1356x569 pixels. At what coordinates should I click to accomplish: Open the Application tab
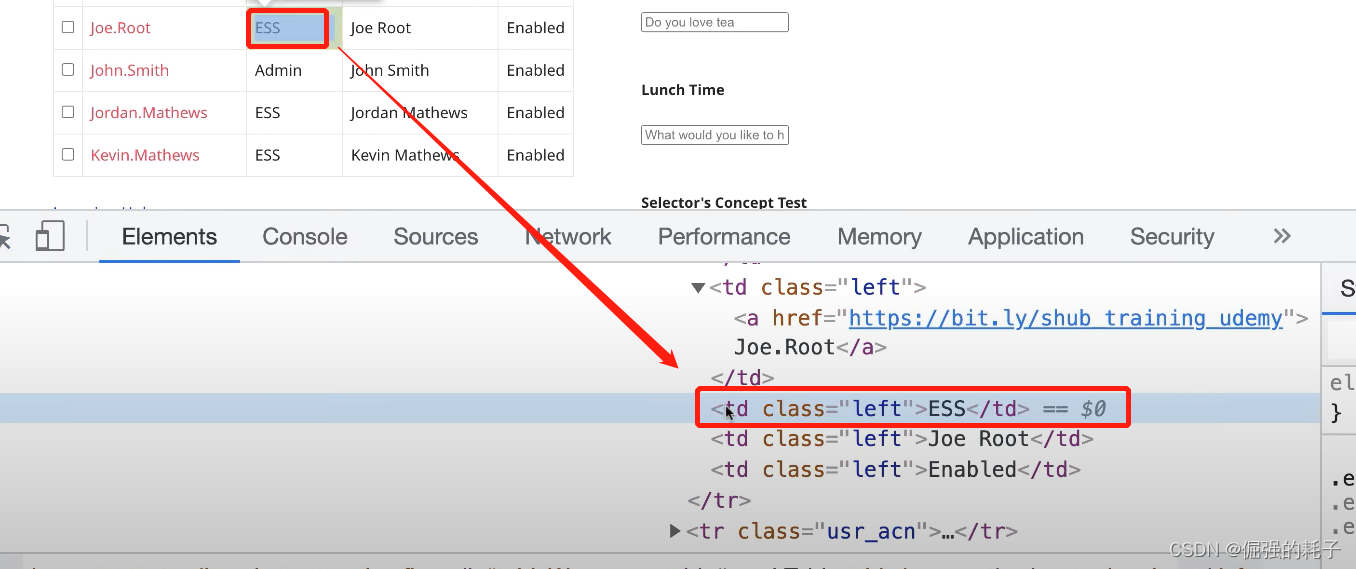pyautogui.click(x=1026, y=237)
